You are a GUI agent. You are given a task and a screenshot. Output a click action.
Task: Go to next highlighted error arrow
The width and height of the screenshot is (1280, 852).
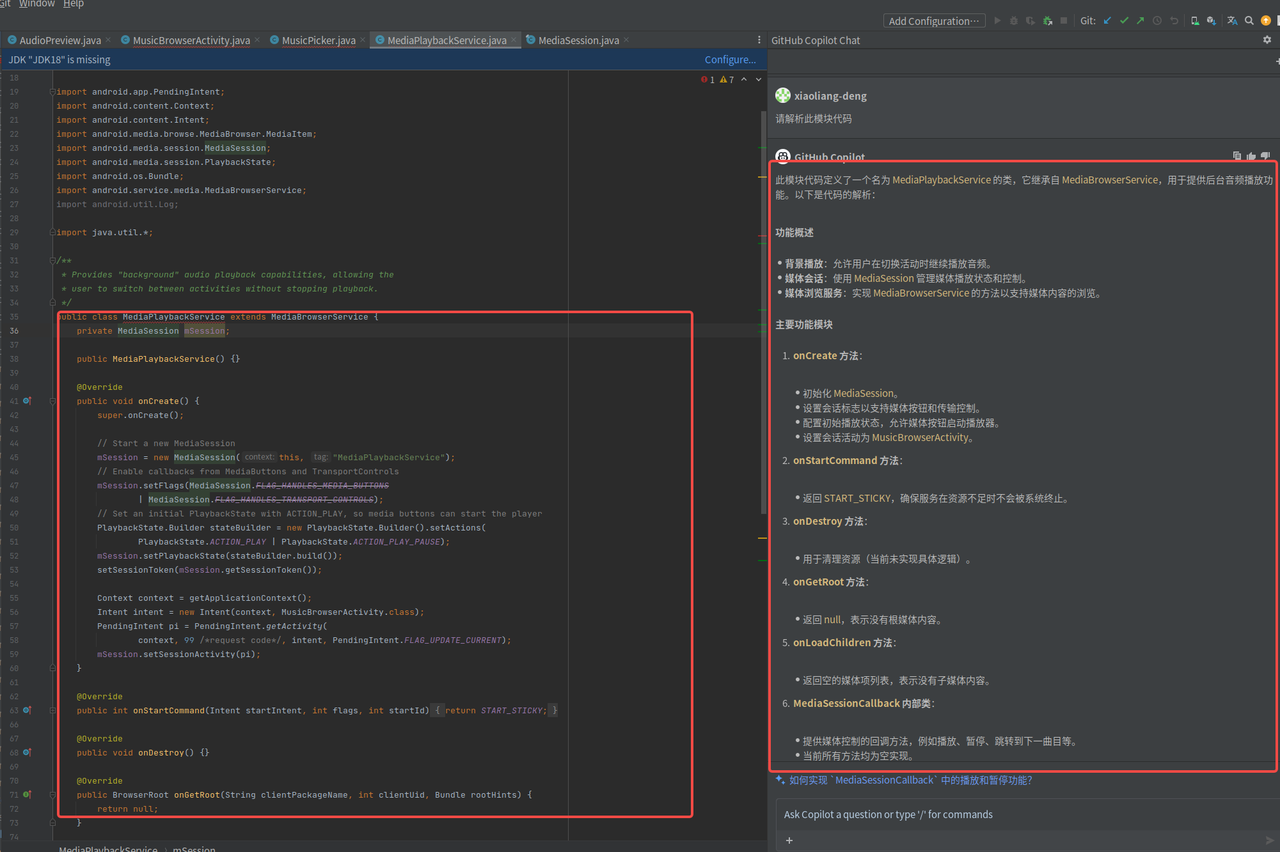[x=758, y=80]
